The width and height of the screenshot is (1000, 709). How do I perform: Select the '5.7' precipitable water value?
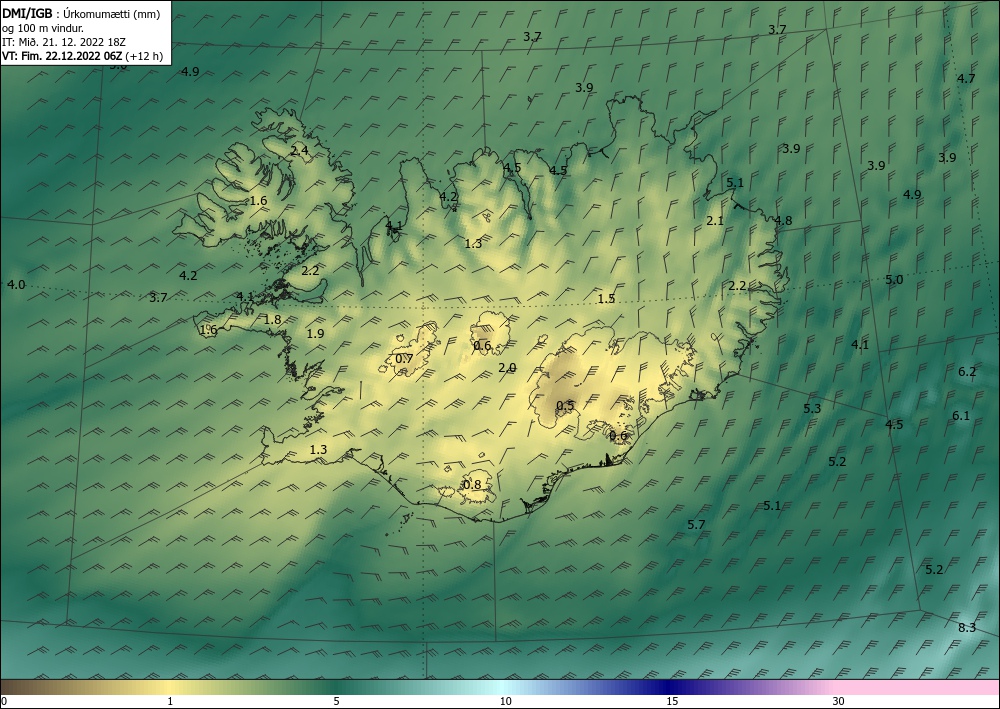tap(696, 524)
